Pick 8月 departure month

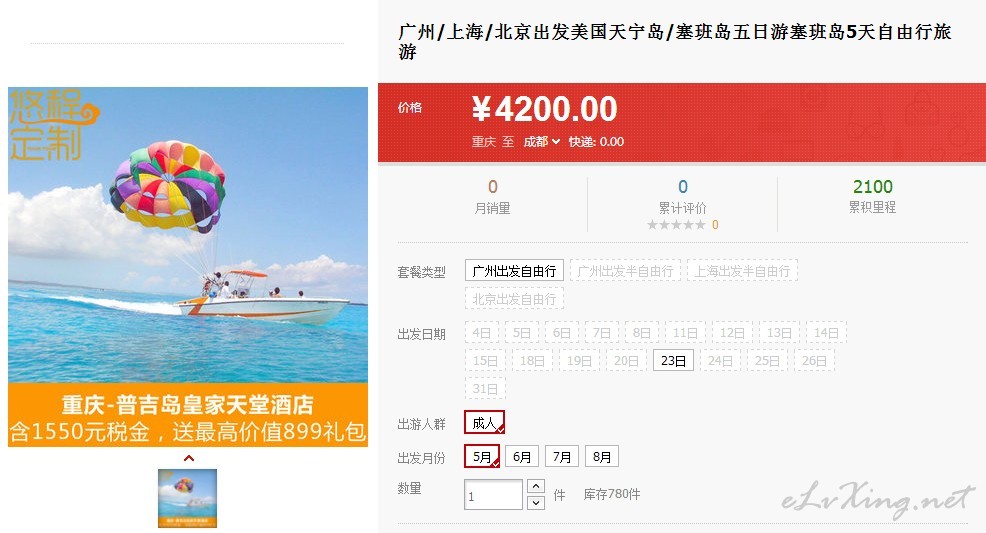[602, 456]
